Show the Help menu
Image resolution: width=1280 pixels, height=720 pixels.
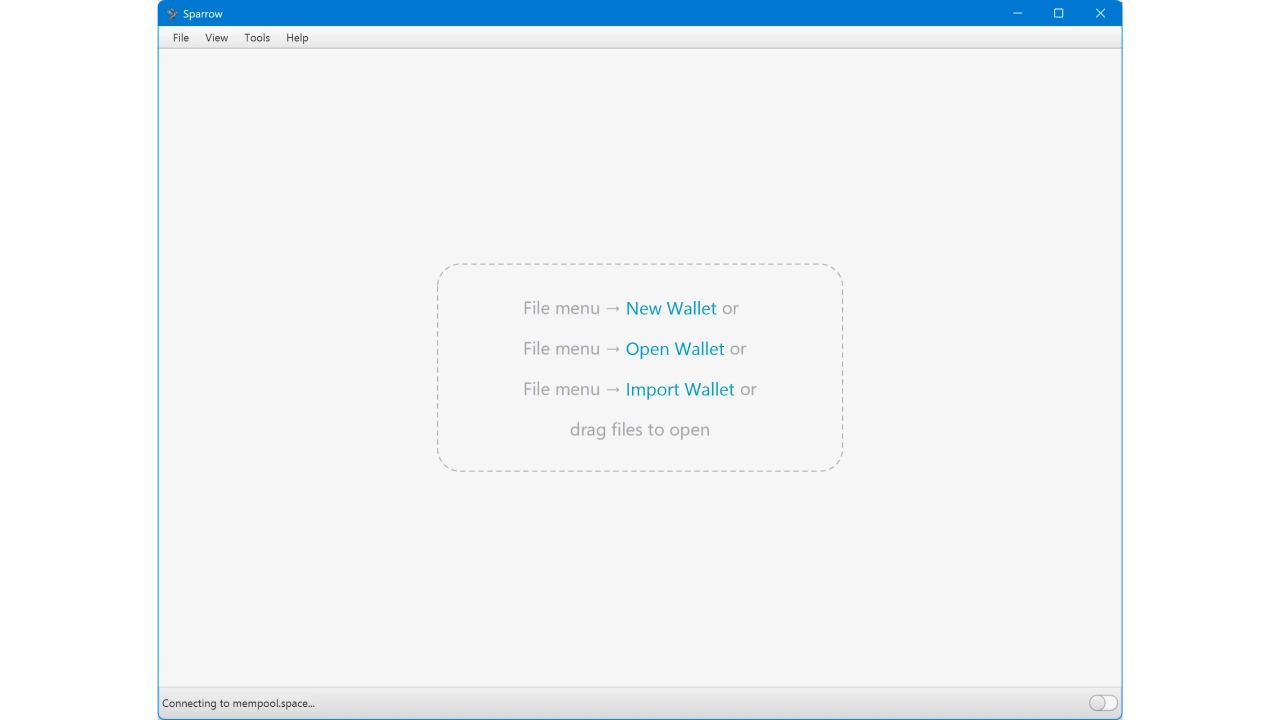pyautogui.click(x=297, y=38)
